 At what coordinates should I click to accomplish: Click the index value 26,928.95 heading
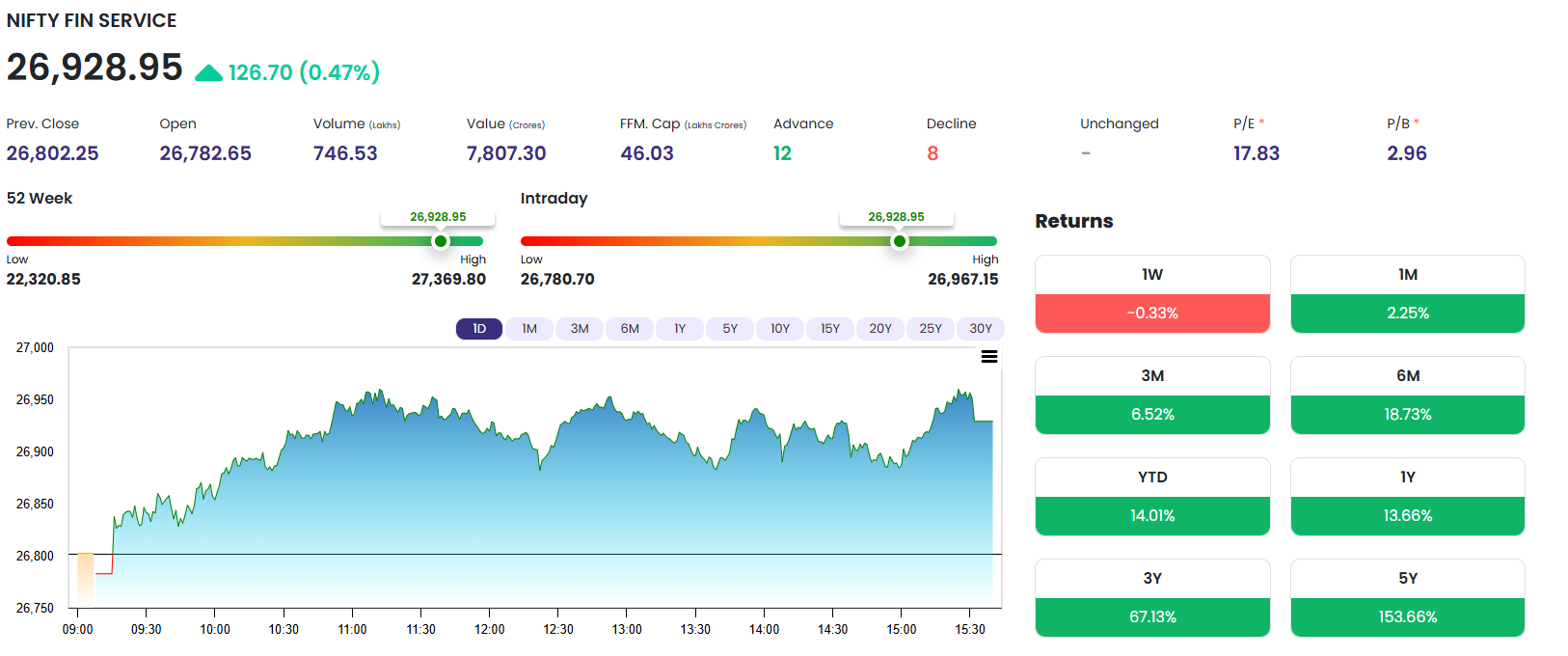95,68
